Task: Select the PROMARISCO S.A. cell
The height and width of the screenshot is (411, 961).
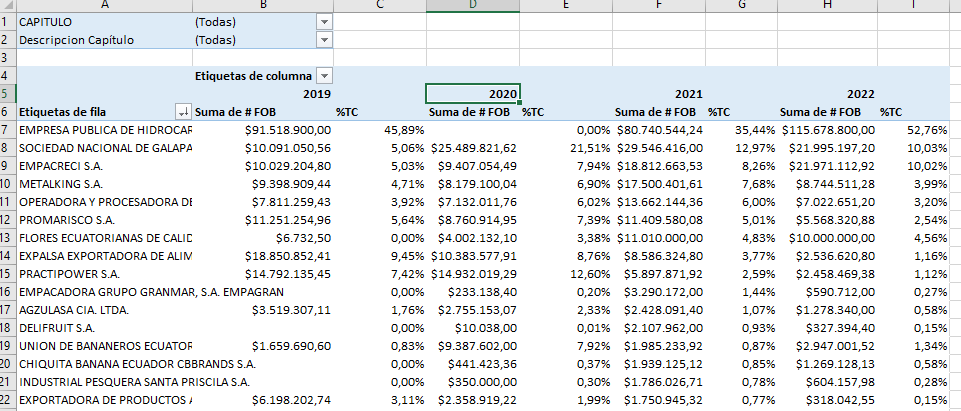Action: coord(105,220)
